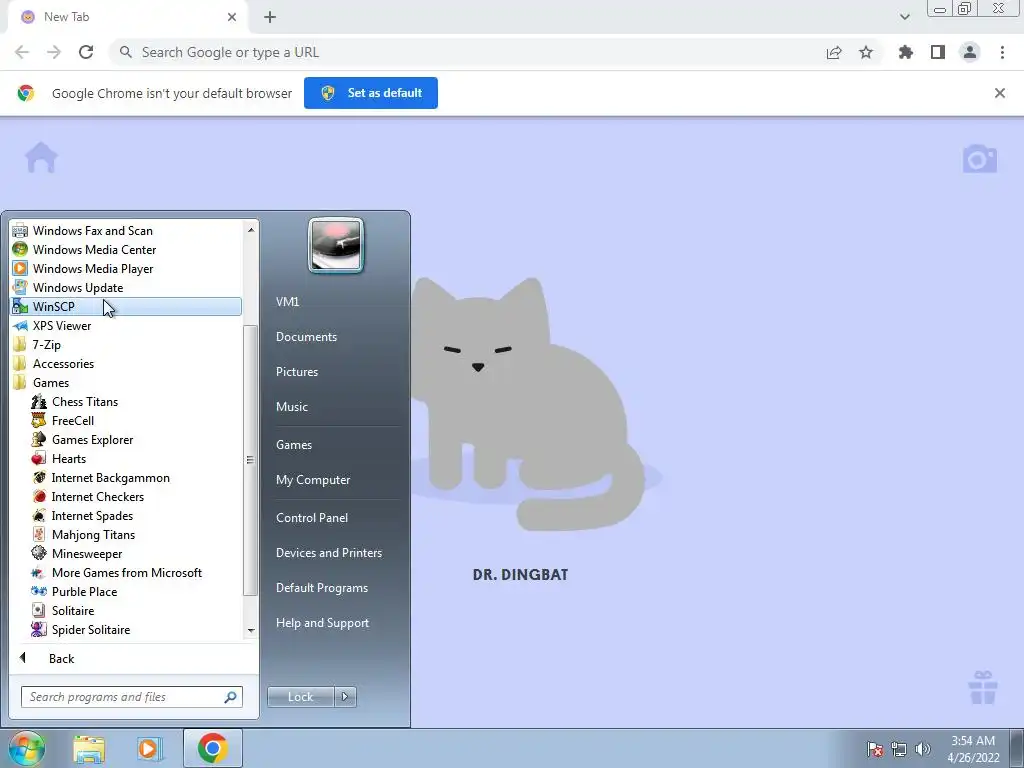Screen dimensions: 1024x768
Task: Open More Games from Microsoft
Action: point(127,572)
